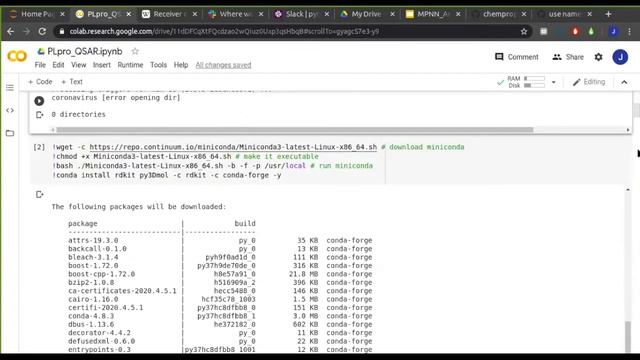Open the Help menu

pyautogui.click(x=181, y=65)
